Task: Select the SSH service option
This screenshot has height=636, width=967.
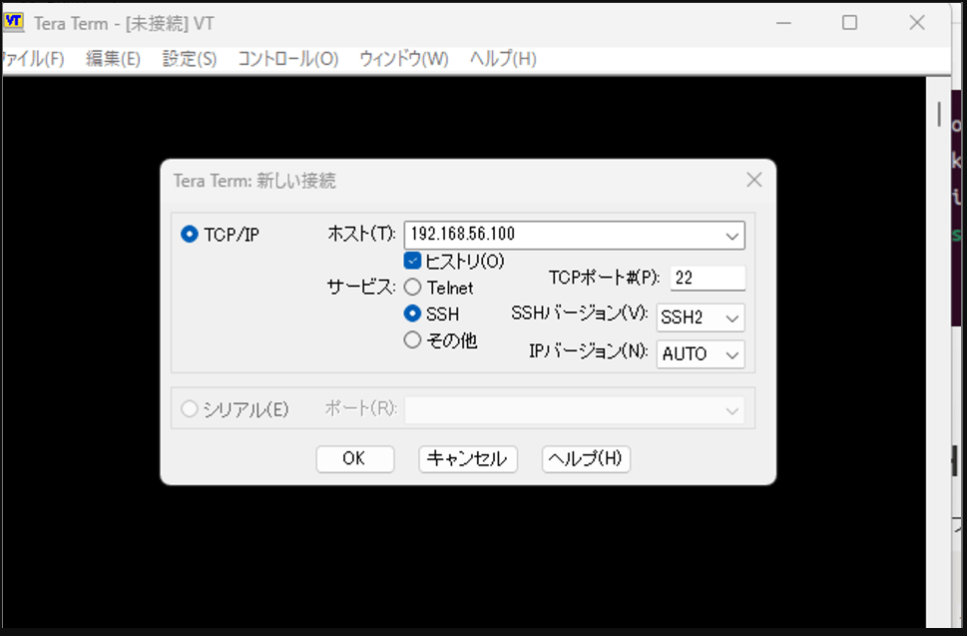Action: (x=413, y=313)
